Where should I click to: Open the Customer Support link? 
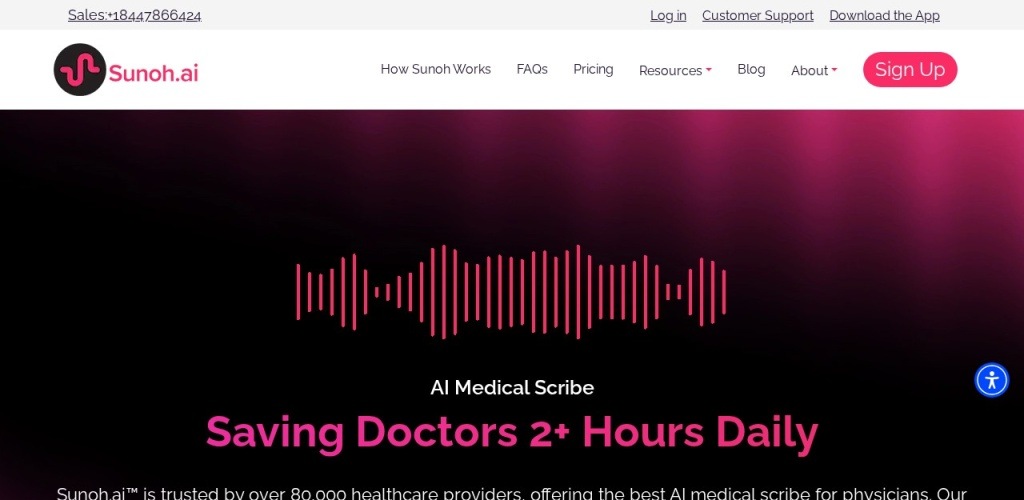(x=758, y=16)
